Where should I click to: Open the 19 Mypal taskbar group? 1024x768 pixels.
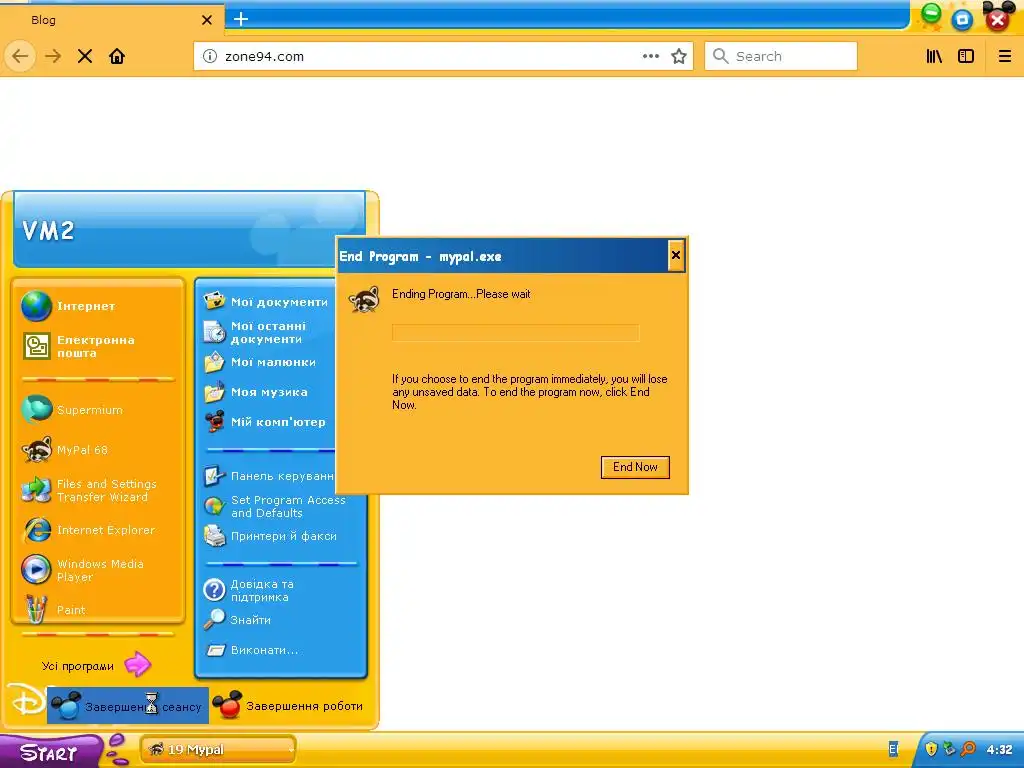point(218,750)
